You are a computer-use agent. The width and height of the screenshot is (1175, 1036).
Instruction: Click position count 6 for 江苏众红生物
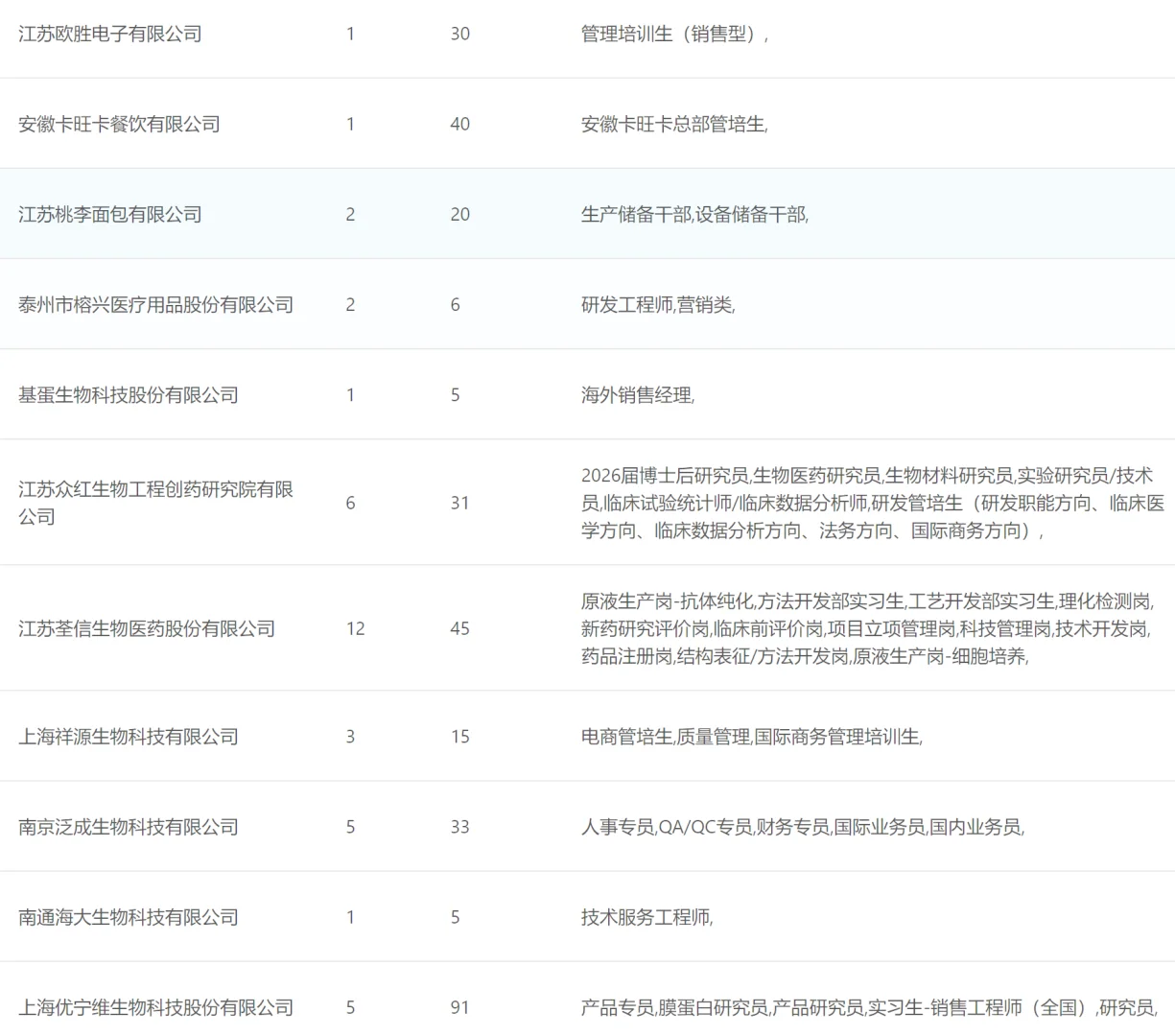(x=350, y=503)
